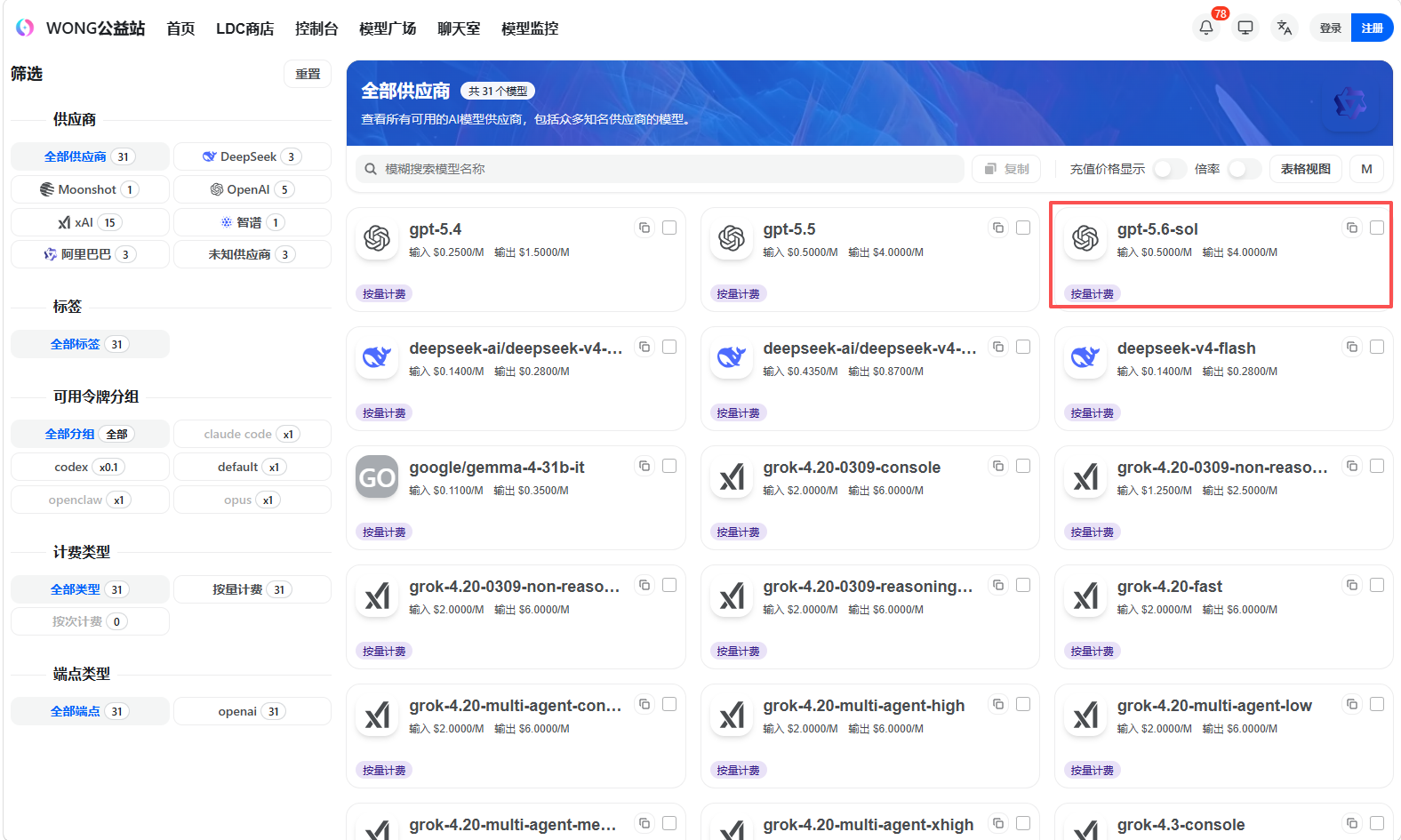1401x840 pixels.
Task: Filter billing type by 按量计费
Action: [x=252, y=589]
